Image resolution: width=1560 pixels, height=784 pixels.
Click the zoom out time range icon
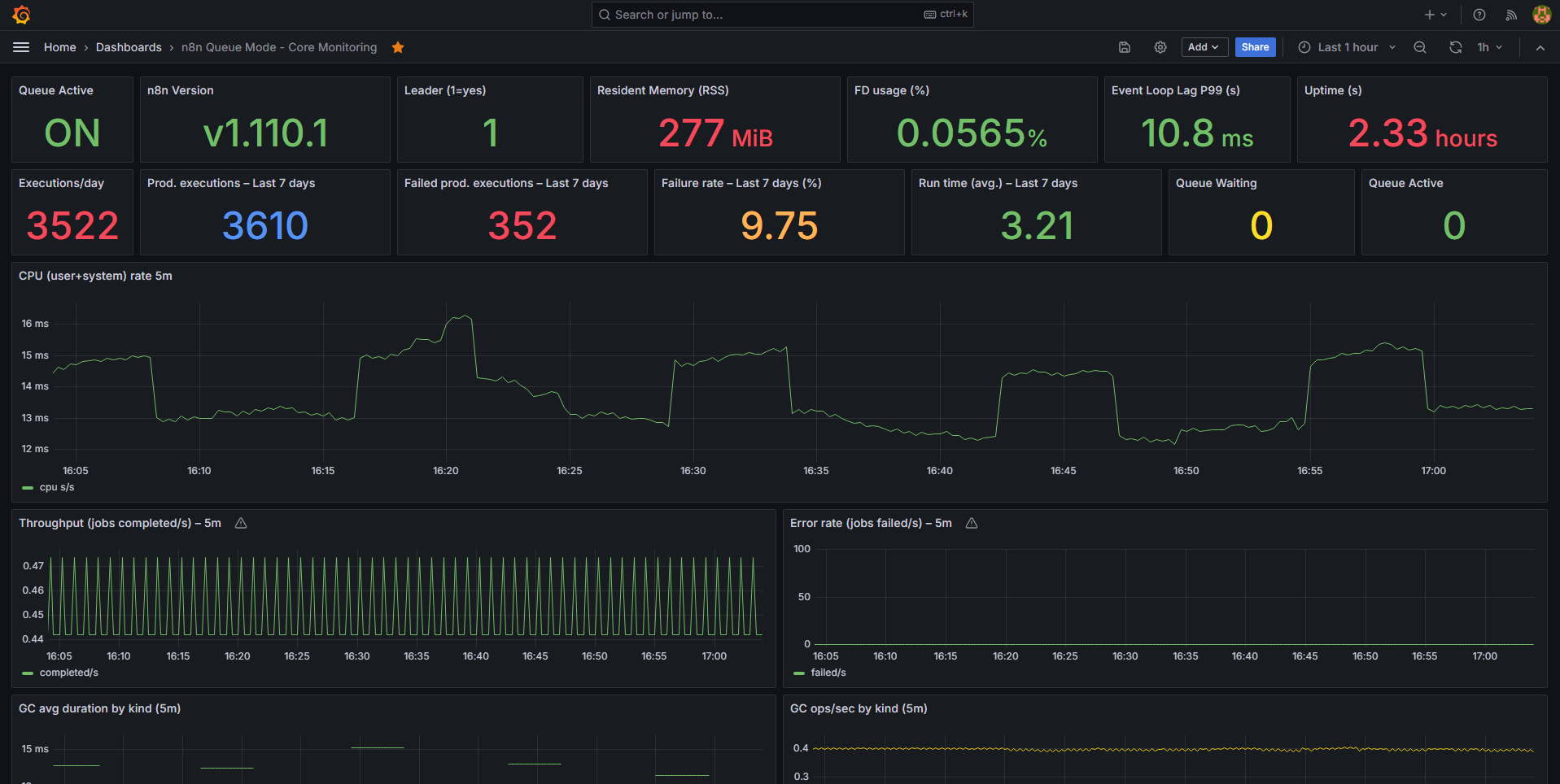(x=1420, y=47)
